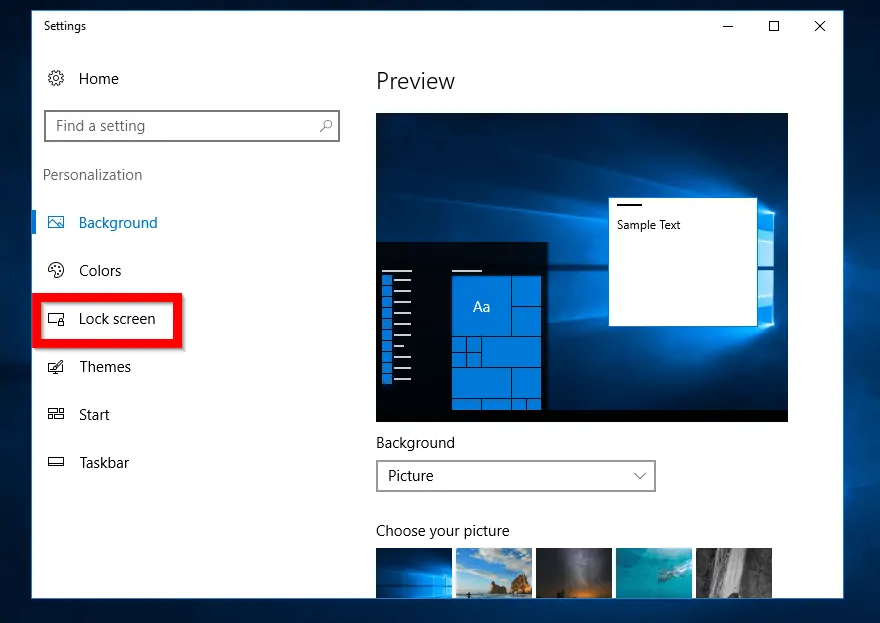Viewport: 880px width, 623px height.
Task: Click the Aa tile in the preview
Action: click(x=481, y=306)
